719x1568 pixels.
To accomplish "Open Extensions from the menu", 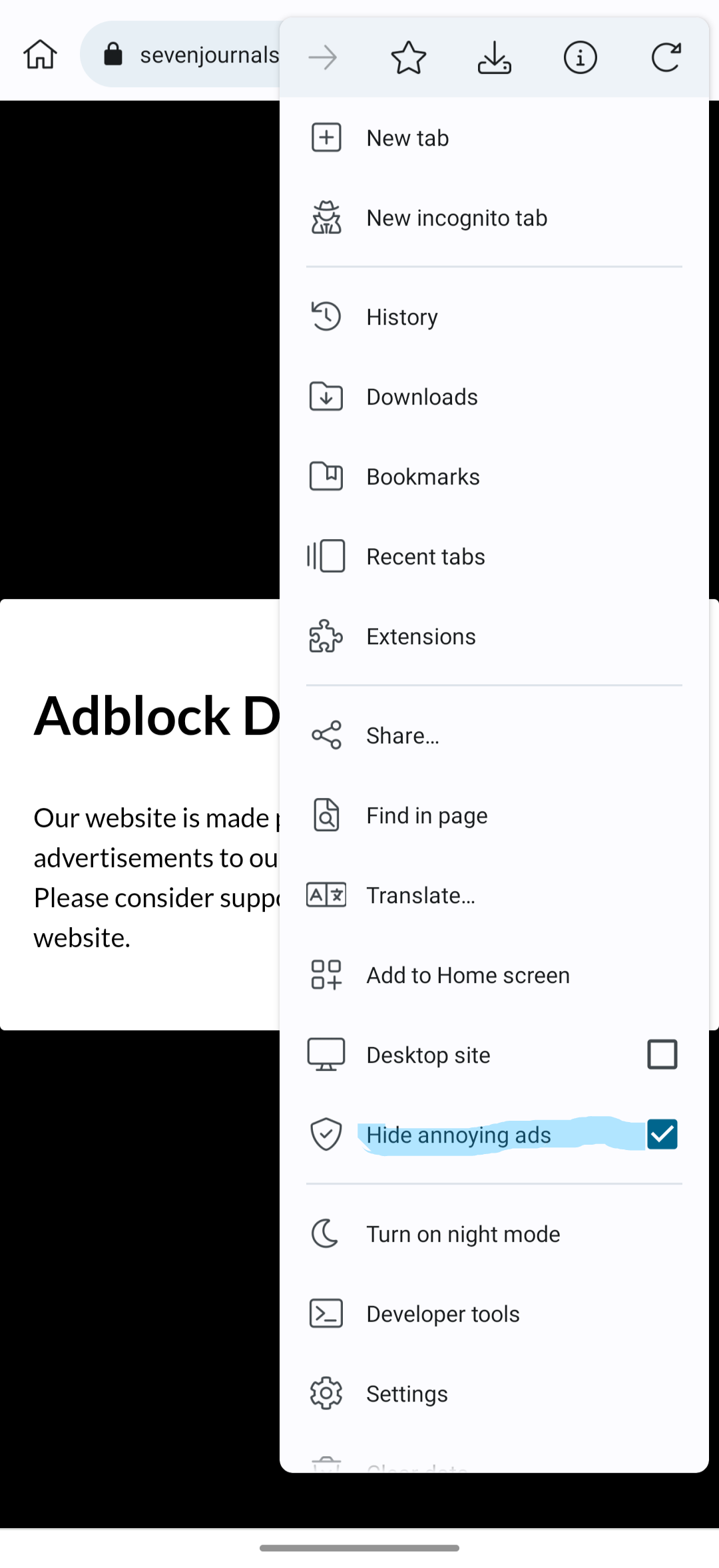I will (x=421, y=636).
